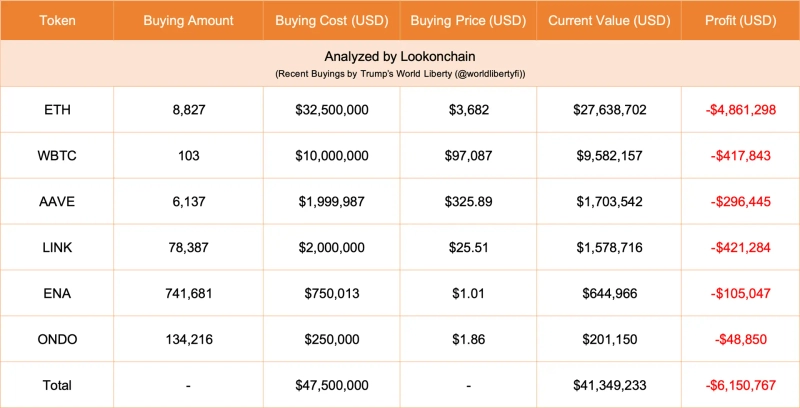Click the Profit (USD) column header
The height and width of the screenshot is (408, 800).
click(x=739, y=20)
